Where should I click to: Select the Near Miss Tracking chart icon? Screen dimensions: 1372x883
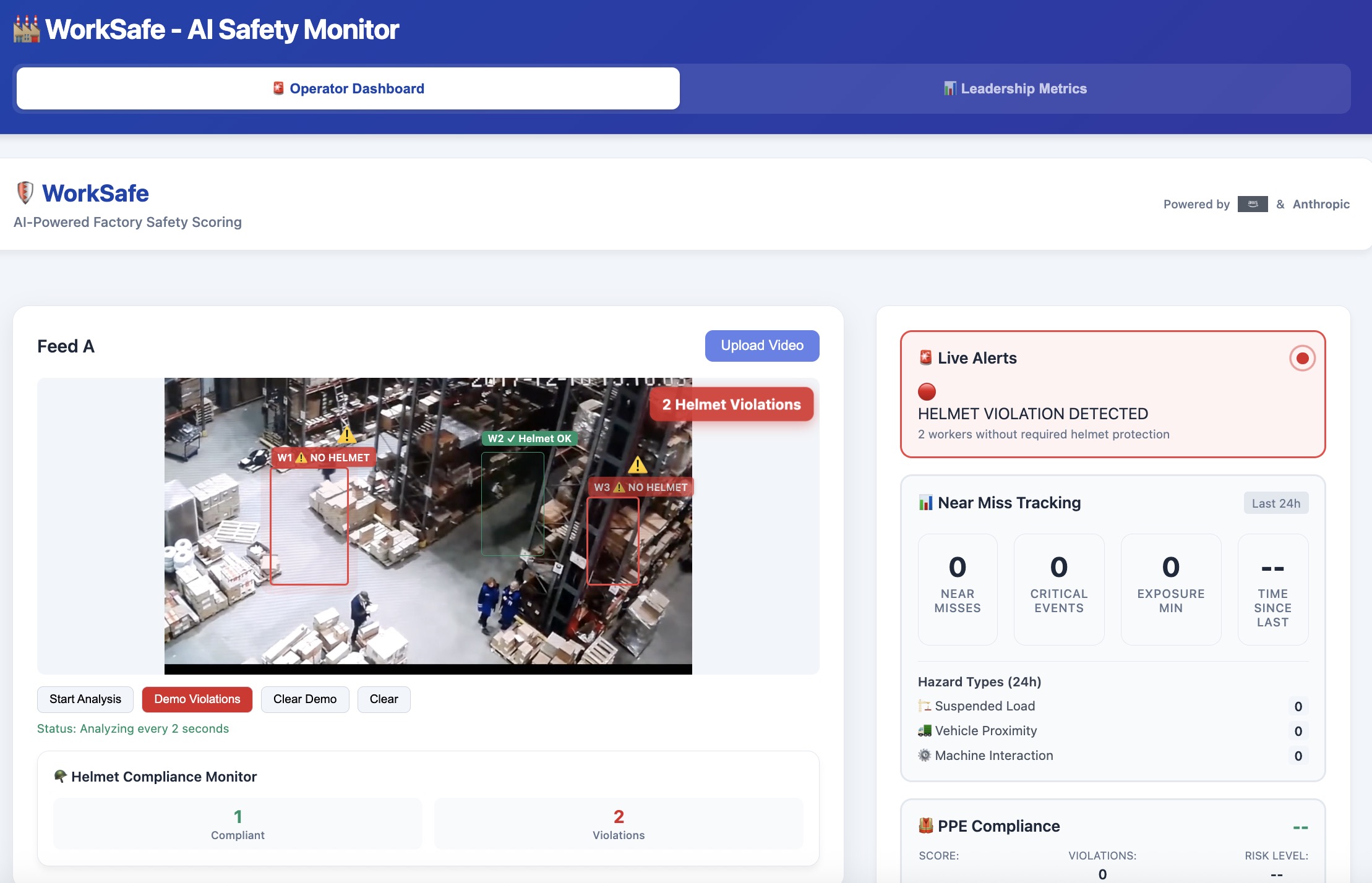[925, 503]
